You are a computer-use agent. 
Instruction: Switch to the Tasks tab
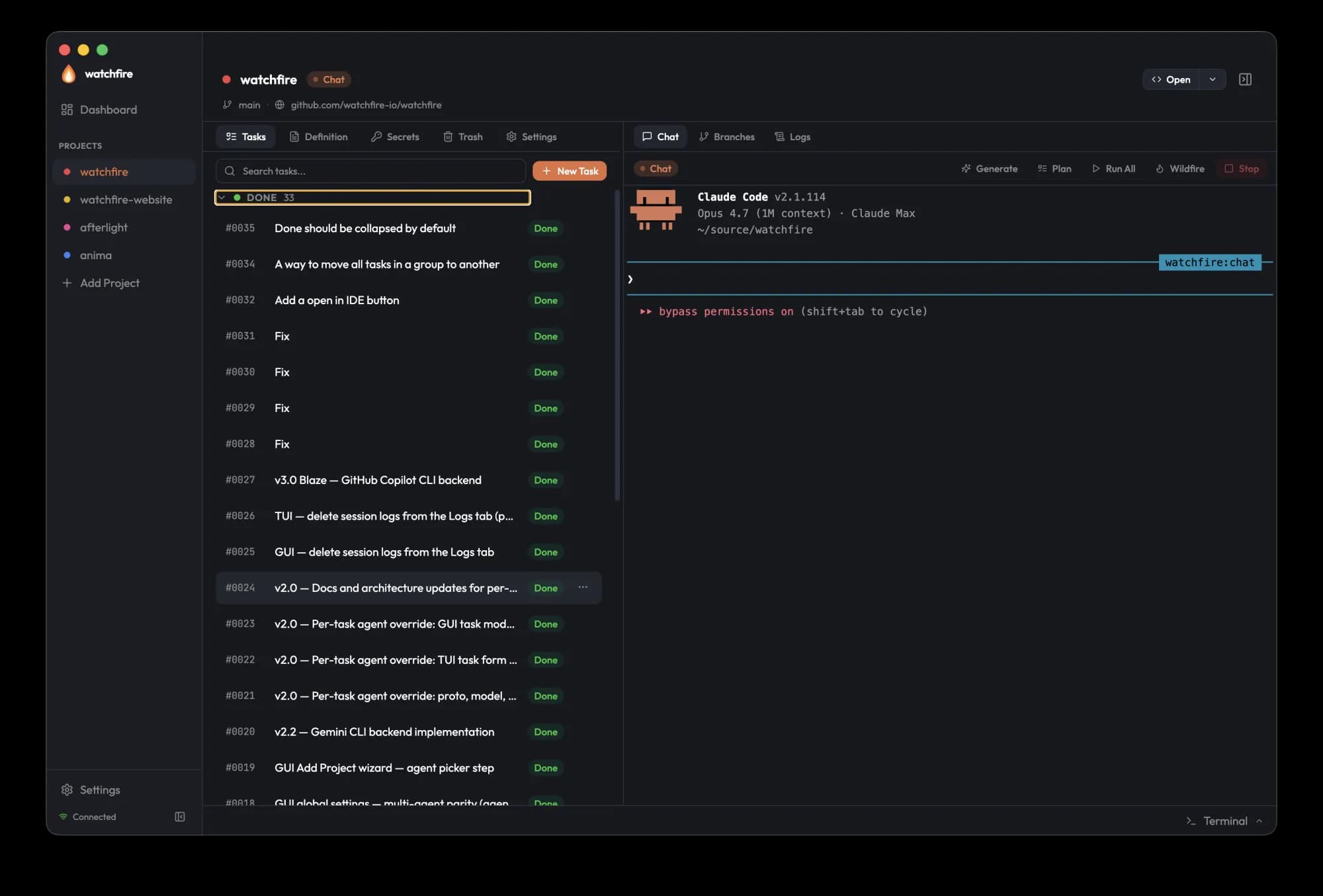click(245, 137)
